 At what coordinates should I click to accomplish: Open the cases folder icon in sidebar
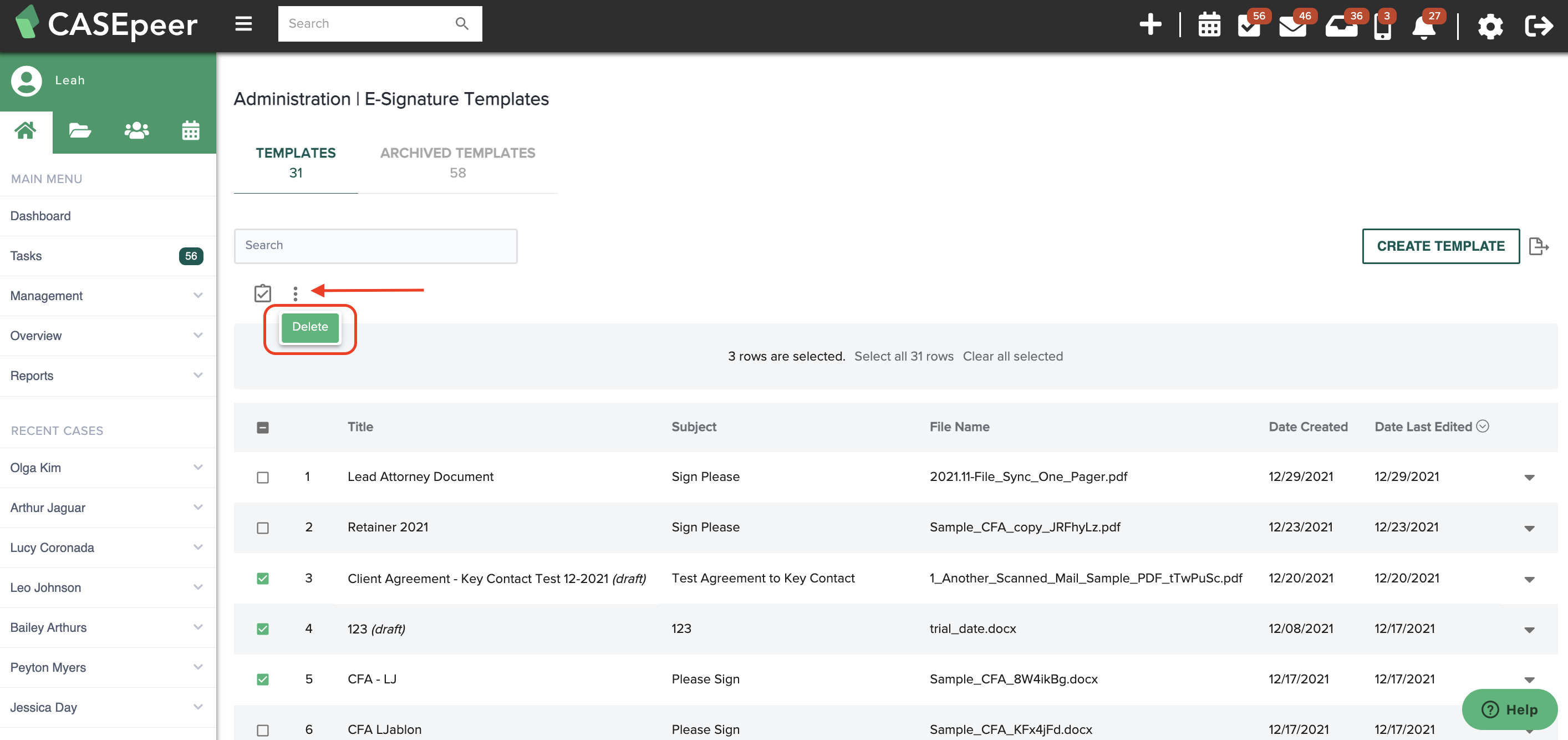tap(80, 131)
